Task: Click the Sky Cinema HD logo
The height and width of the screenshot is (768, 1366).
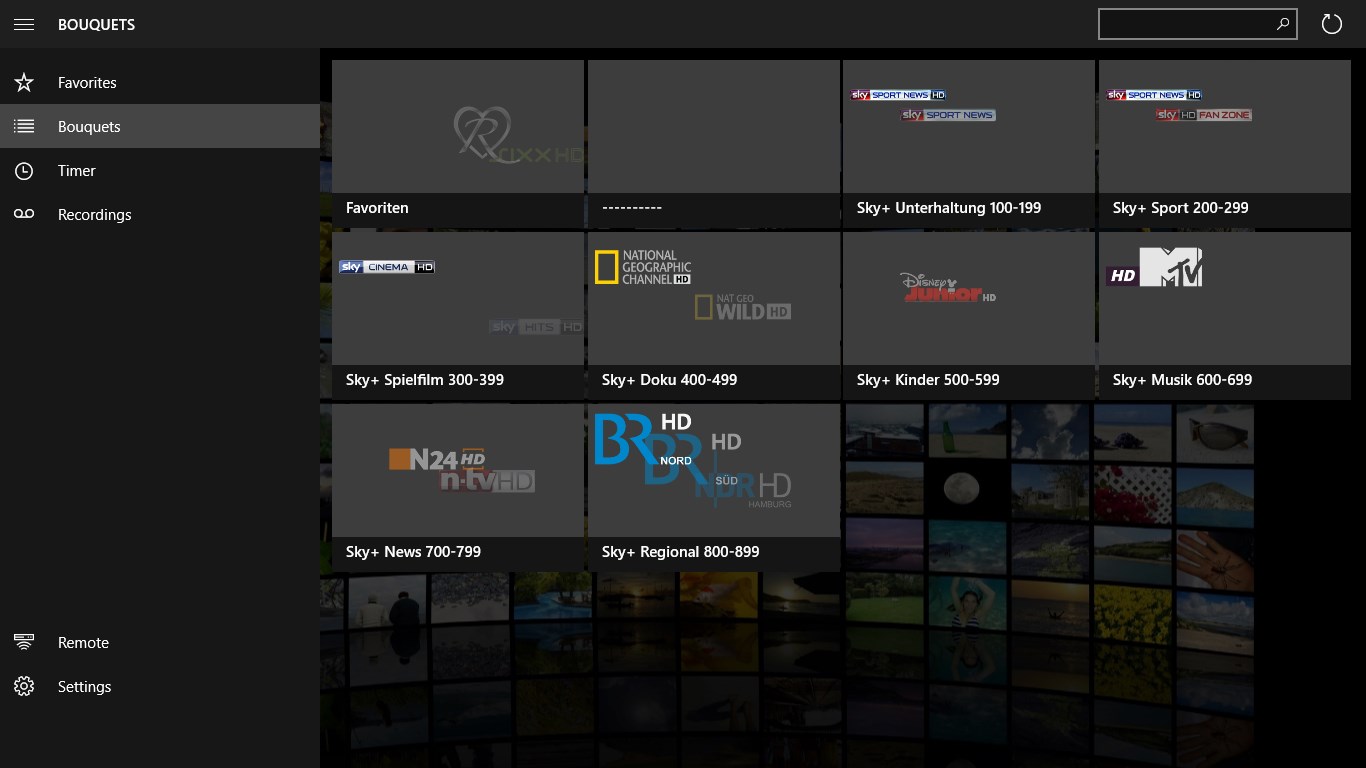Action: point(387,267)
